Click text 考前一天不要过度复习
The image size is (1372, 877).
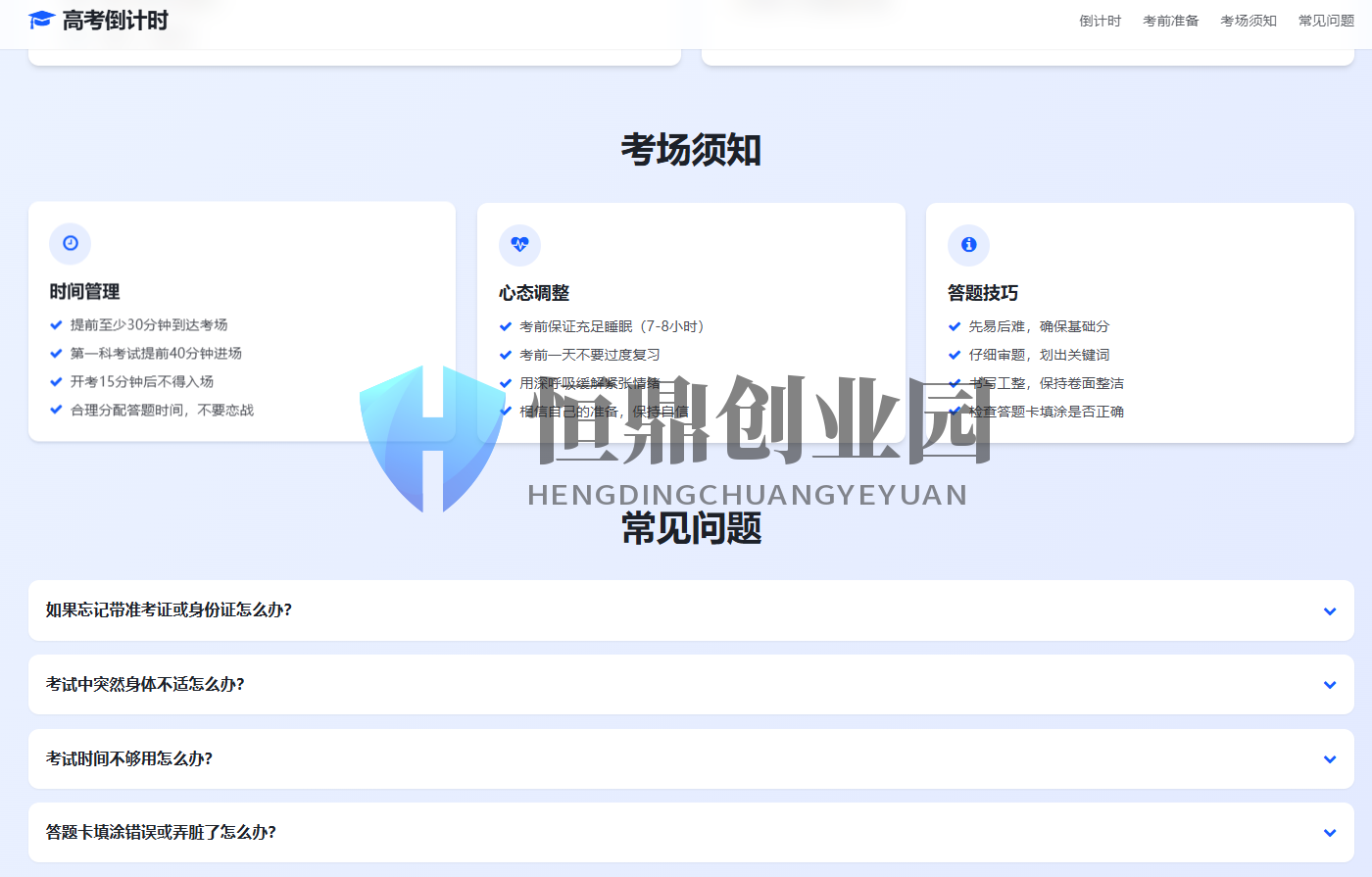[x=590, y=356]
